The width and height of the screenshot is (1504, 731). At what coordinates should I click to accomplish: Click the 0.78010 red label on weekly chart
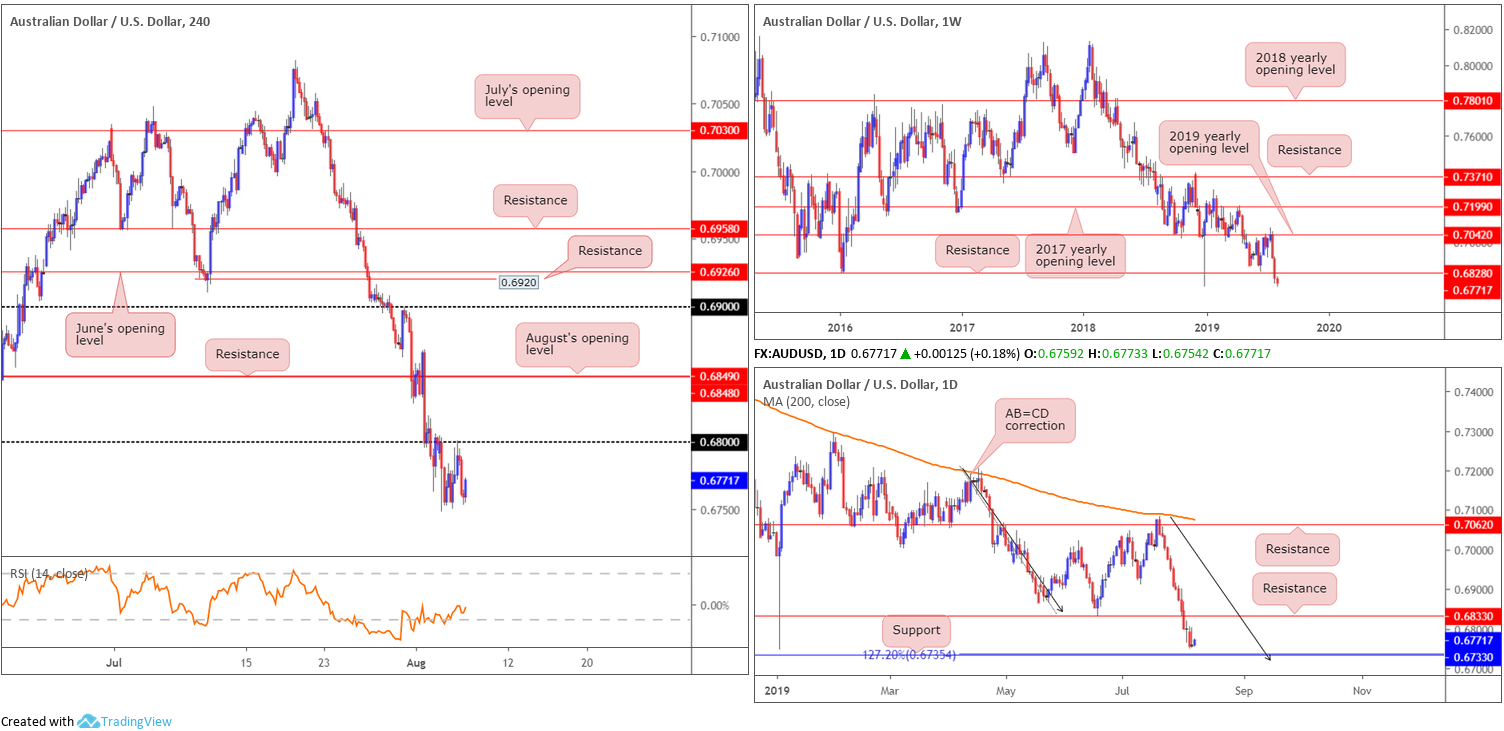(1473, 100)
